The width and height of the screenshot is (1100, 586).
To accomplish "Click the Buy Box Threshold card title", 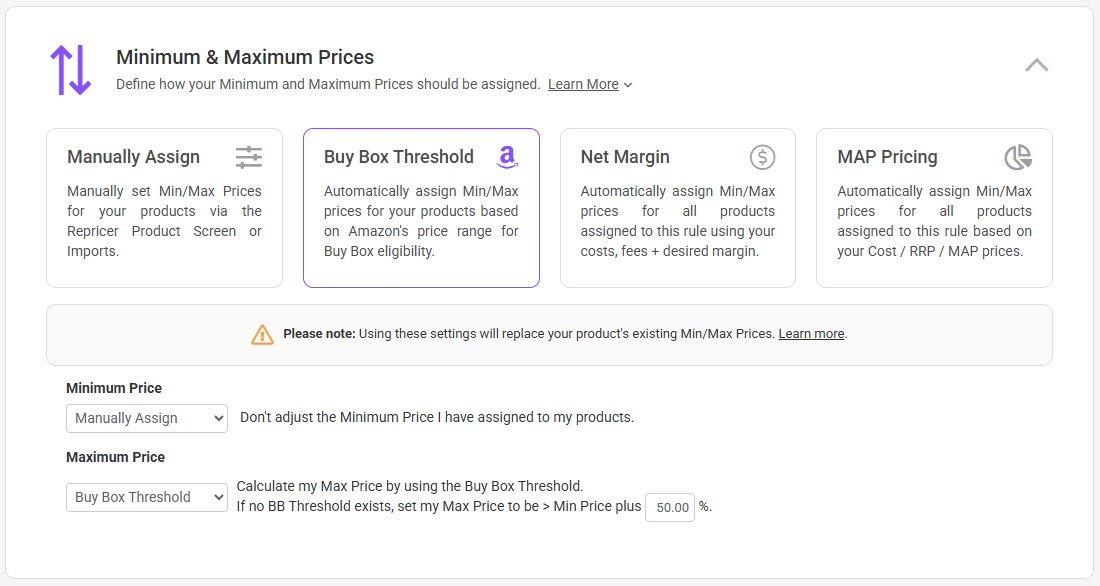I will (x=399, y=157).
